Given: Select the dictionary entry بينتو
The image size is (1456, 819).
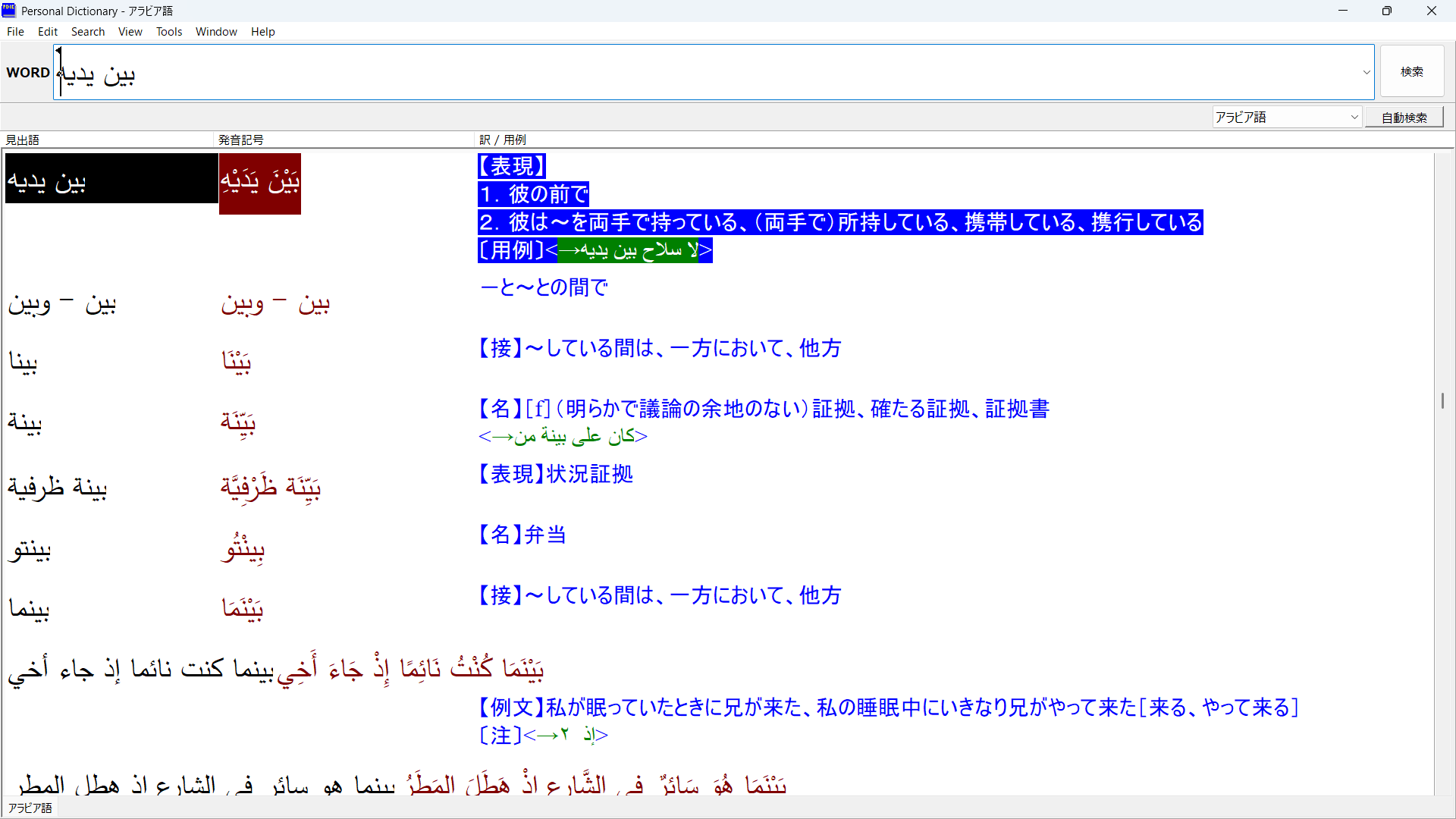Looking at the screenshot, I should (29, 548).
